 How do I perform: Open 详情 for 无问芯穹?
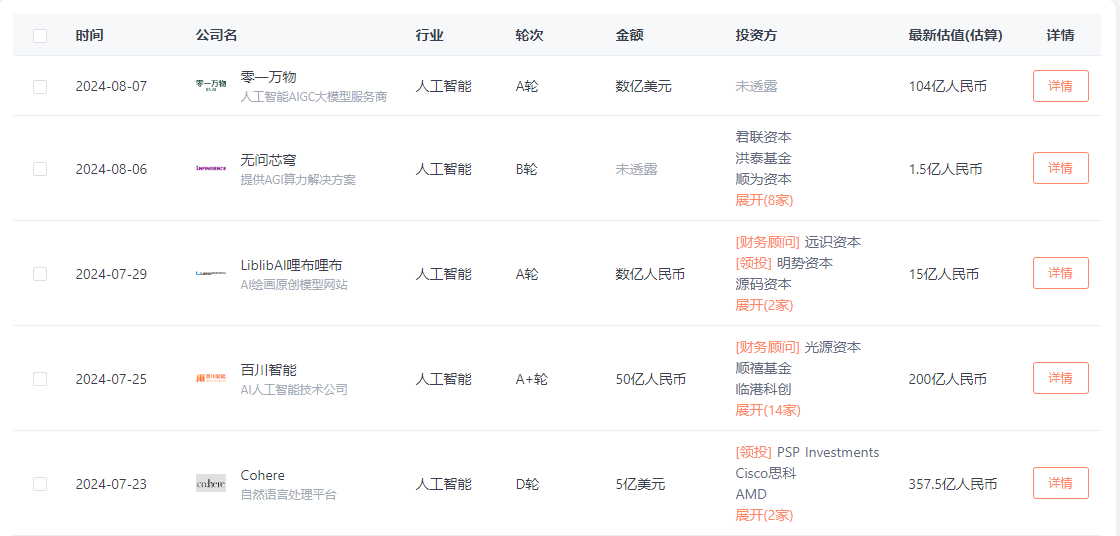coord(1061,168)
